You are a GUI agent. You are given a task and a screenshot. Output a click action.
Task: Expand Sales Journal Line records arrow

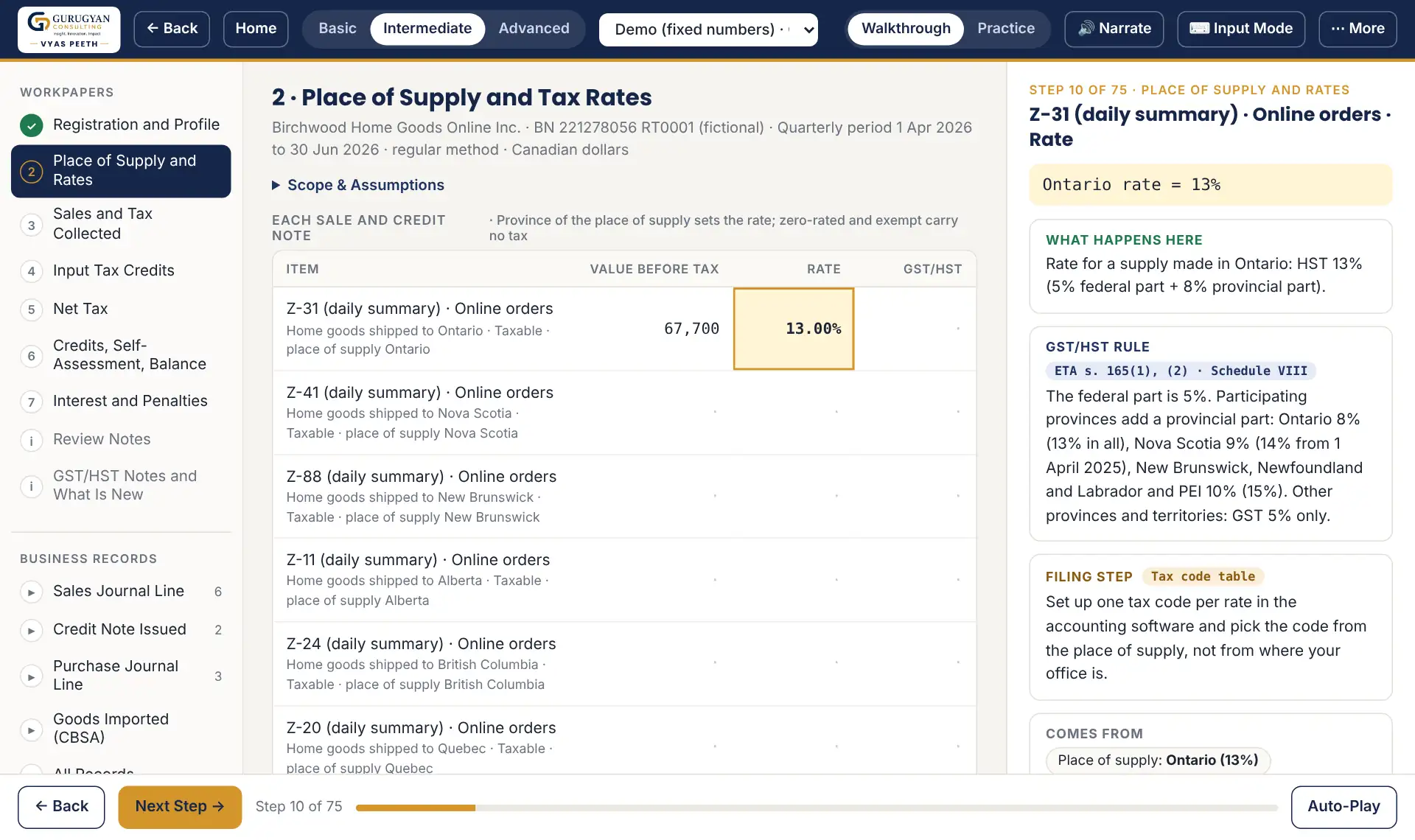pyautogui.click(x=32, y=592)
